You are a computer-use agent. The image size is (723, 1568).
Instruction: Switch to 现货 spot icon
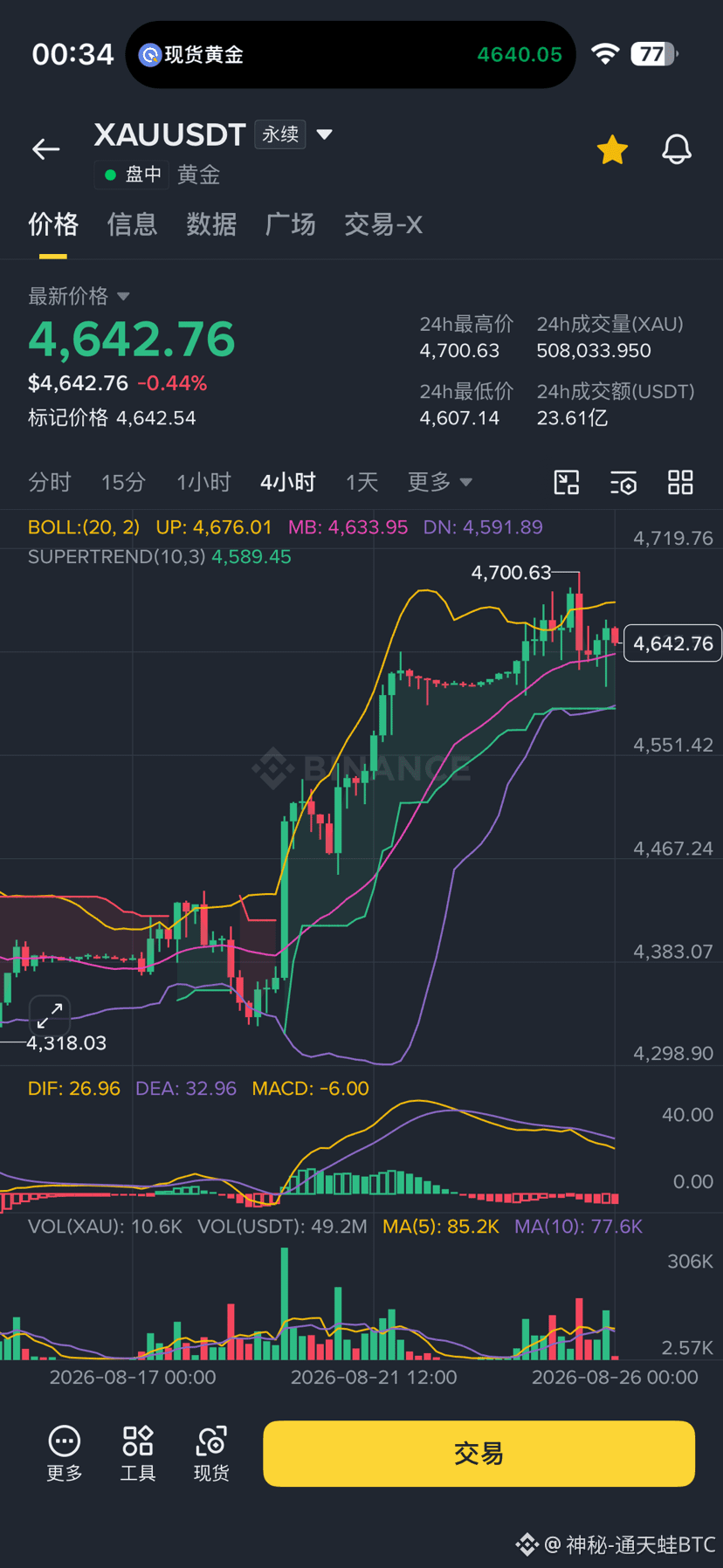coord(211,1454)
